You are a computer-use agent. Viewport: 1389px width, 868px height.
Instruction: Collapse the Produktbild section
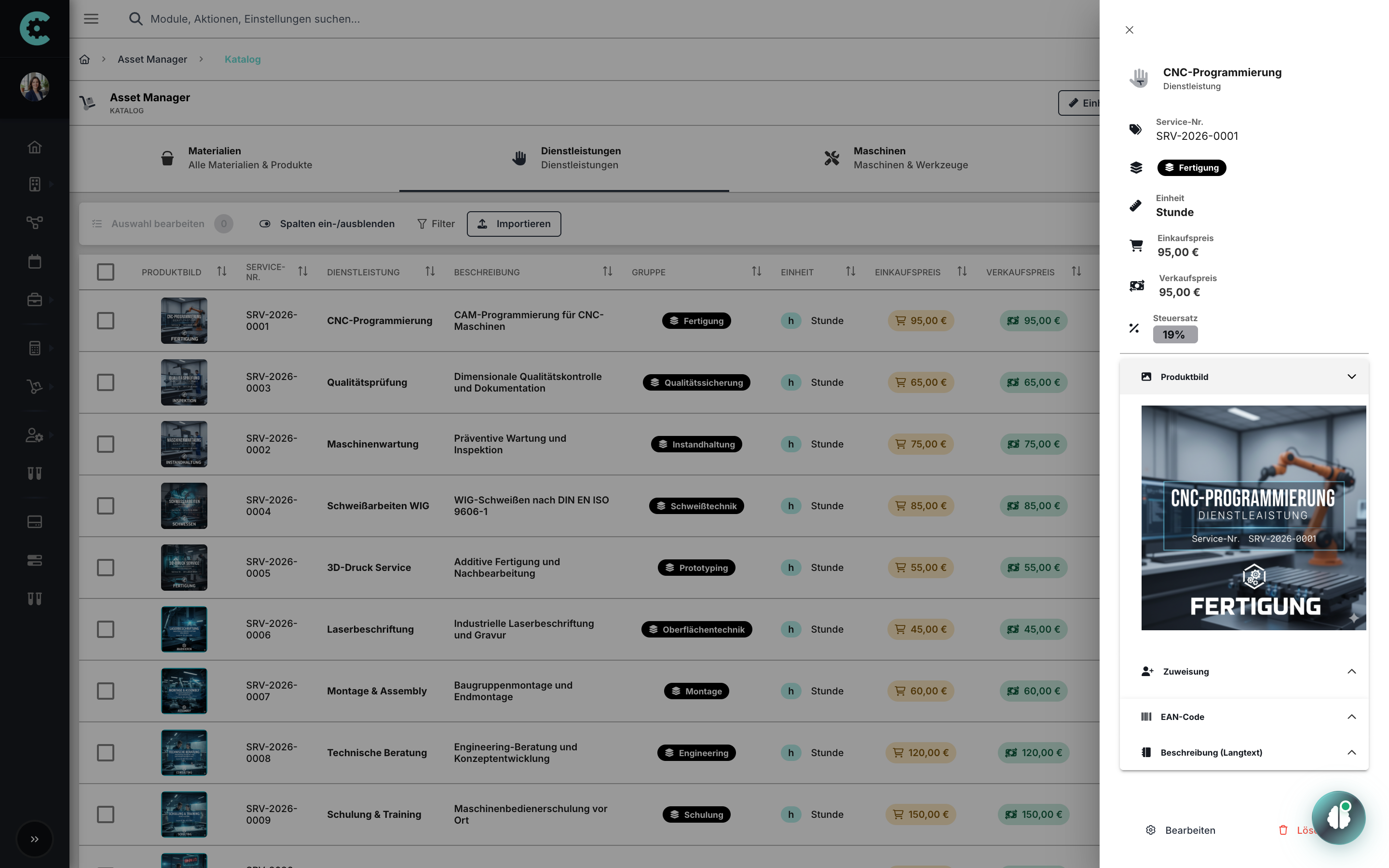(1351, 377)
